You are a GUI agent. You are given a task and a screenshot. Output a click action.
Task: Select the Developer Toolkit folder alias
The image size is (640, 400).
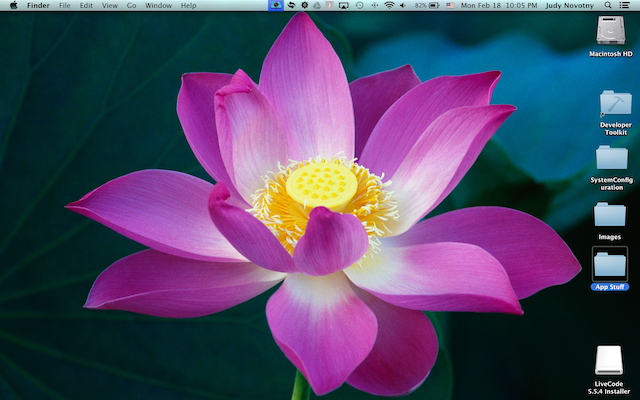616,103
